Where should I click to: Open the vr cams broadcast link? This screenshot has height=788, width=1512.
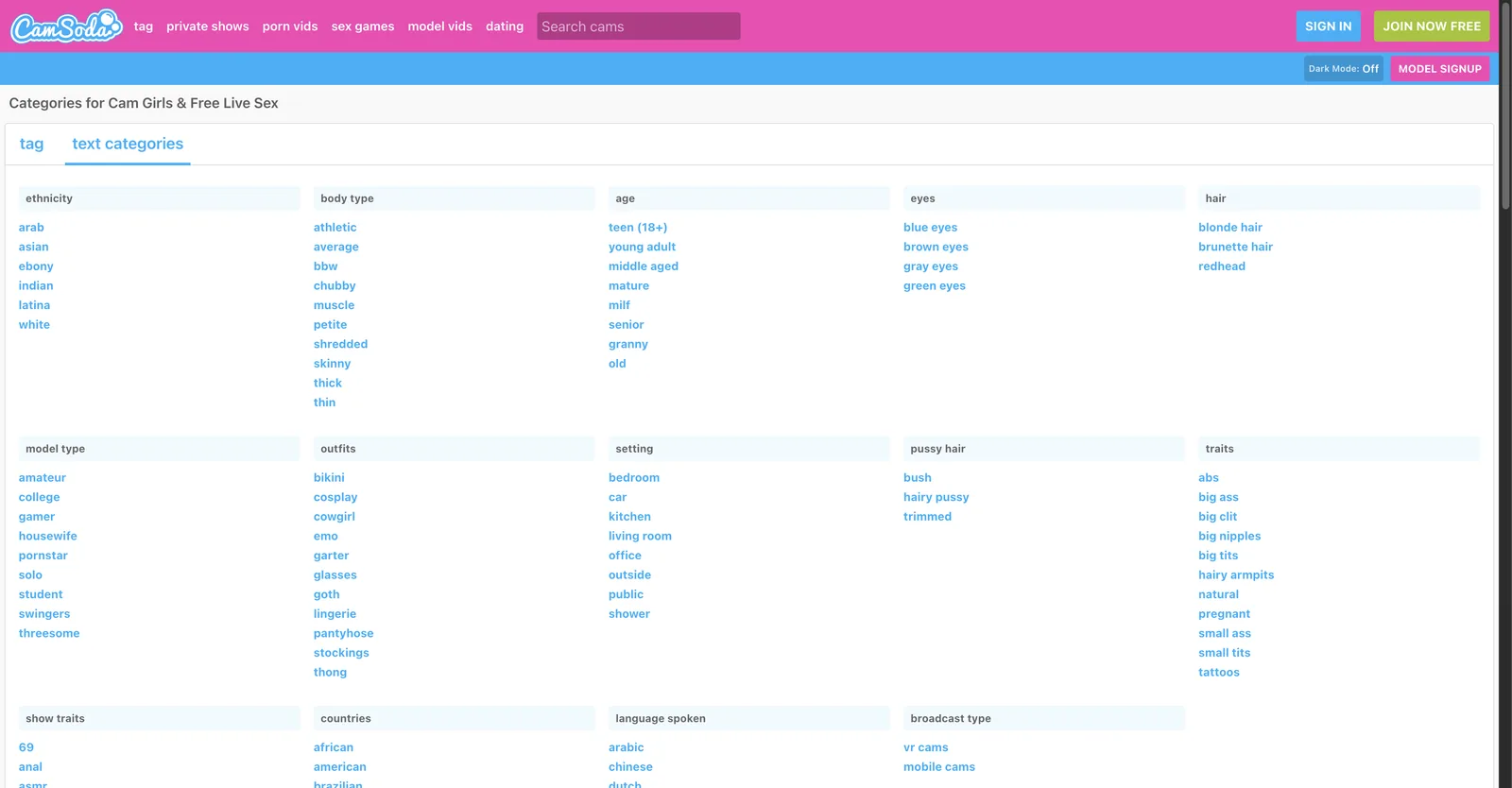pyautogui.click(x=926, y=747)
